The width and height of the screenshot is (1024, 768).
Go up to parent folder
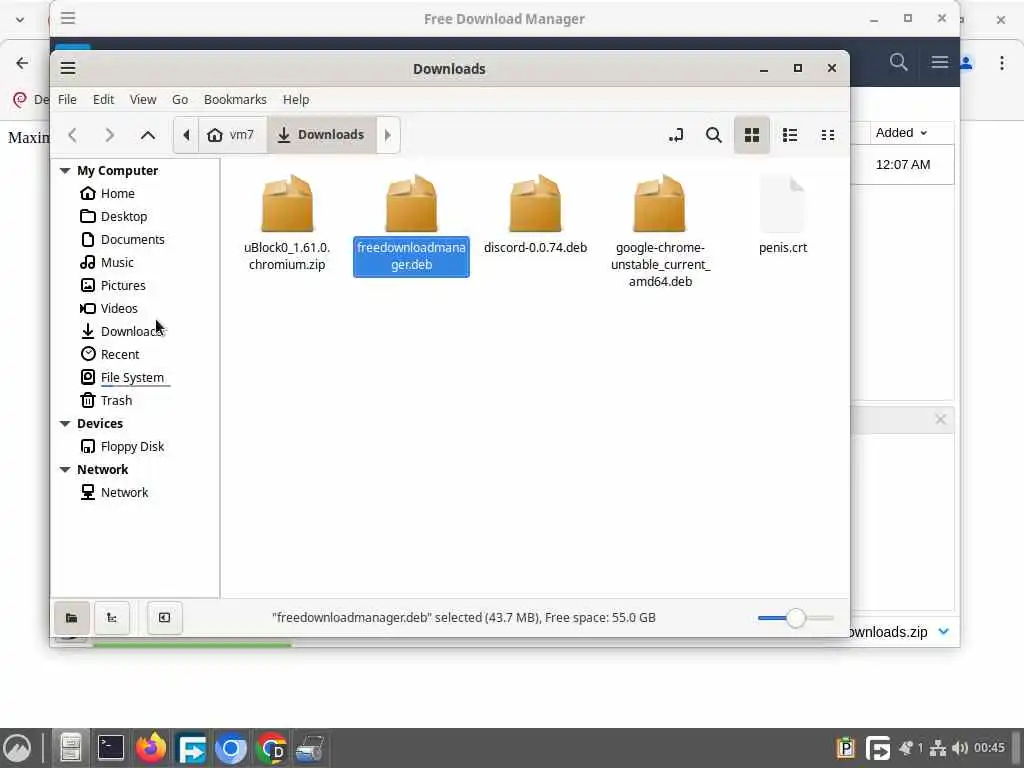tap(148, 135)
